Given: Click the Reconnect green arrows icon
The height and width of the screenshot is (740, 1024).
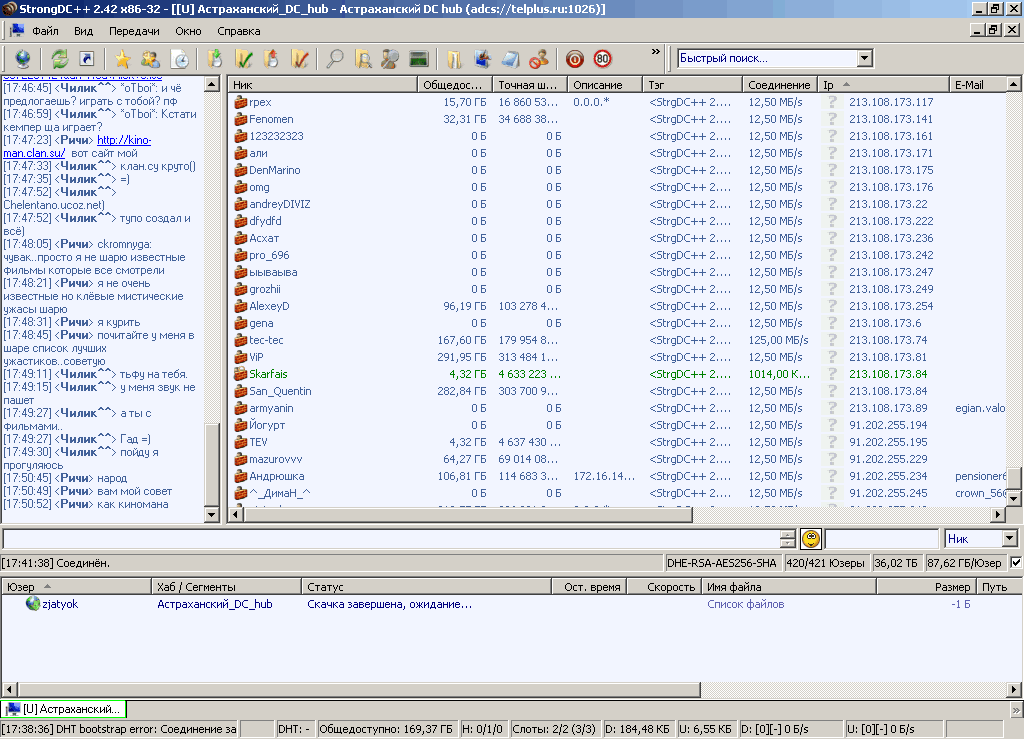Looking at the screenshot, I should pyautogui.click(x=60, y=59).
